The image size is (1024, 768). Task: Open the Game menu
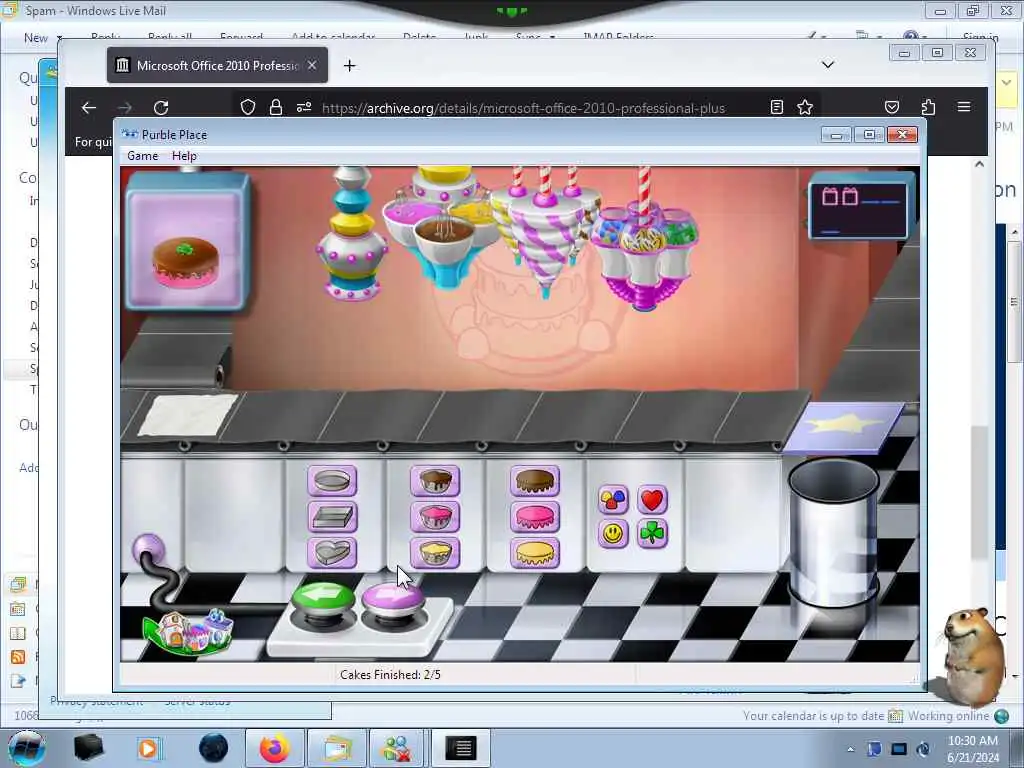(142, 156)
